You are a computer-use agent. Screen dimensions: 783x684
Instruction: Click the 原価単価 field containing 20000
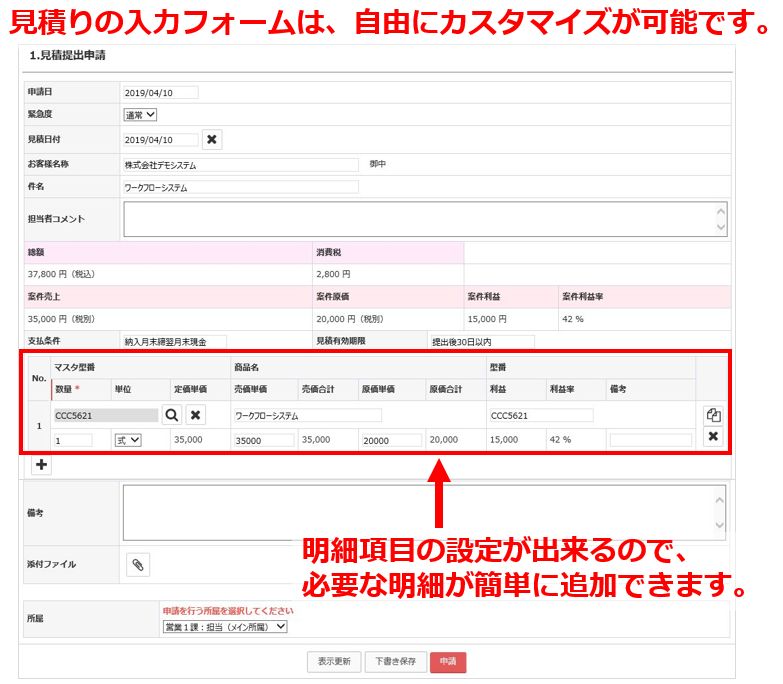(390, 440)
